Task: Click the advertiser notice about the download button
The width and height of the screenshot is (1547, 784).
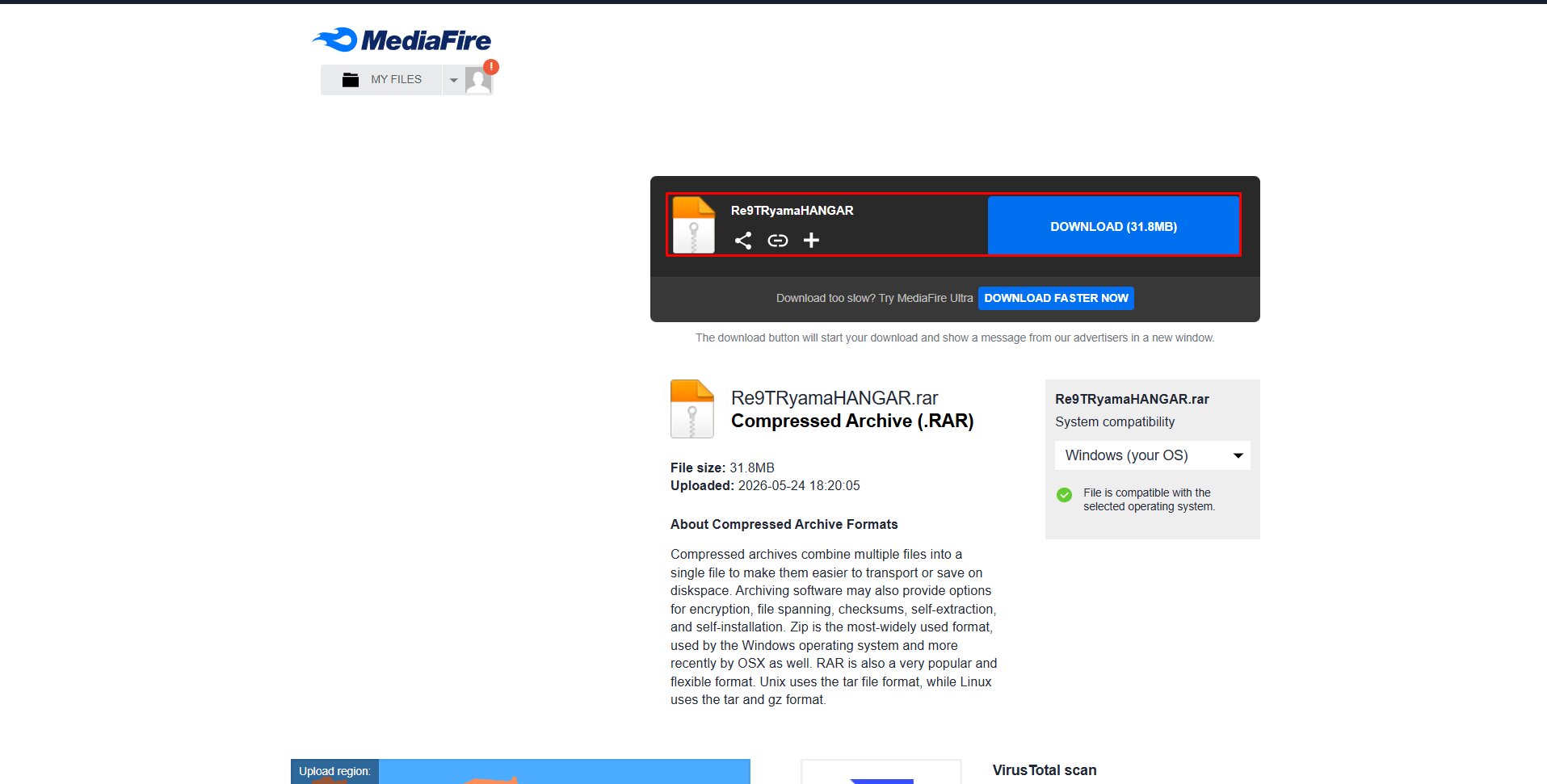Action: [x=955, y=337]
